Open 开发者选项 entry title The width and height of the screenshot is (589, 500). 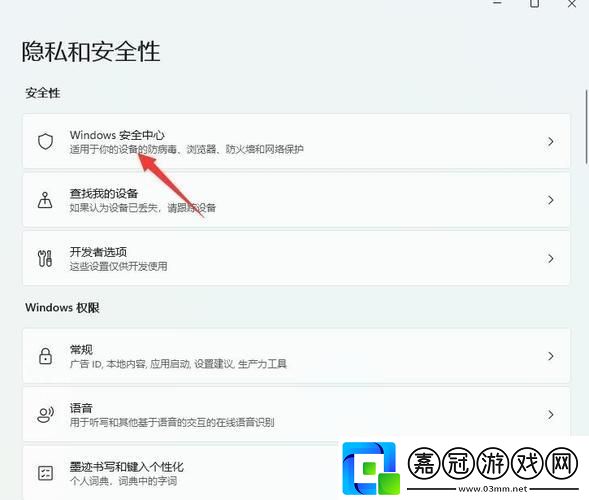click(x=98, y=252)
